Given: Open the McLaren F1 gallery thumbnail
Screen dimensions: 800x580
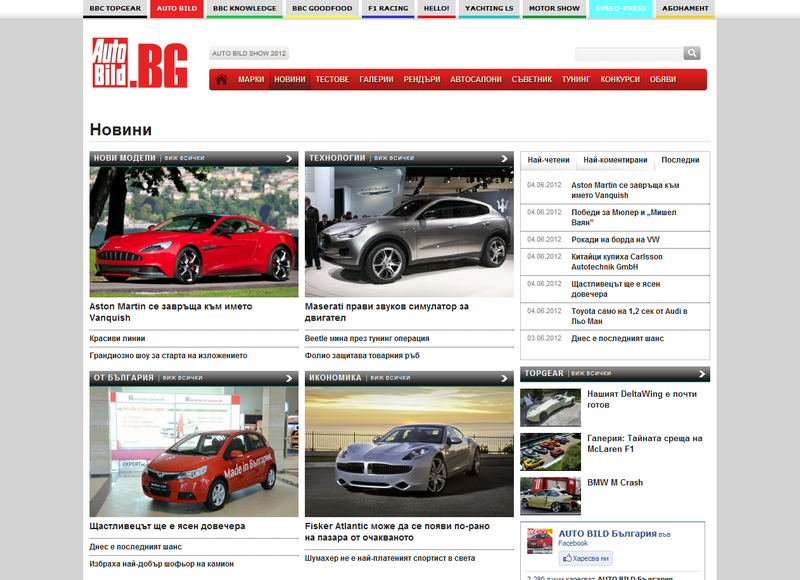Looking at the screenshot, I should (551, 452).
